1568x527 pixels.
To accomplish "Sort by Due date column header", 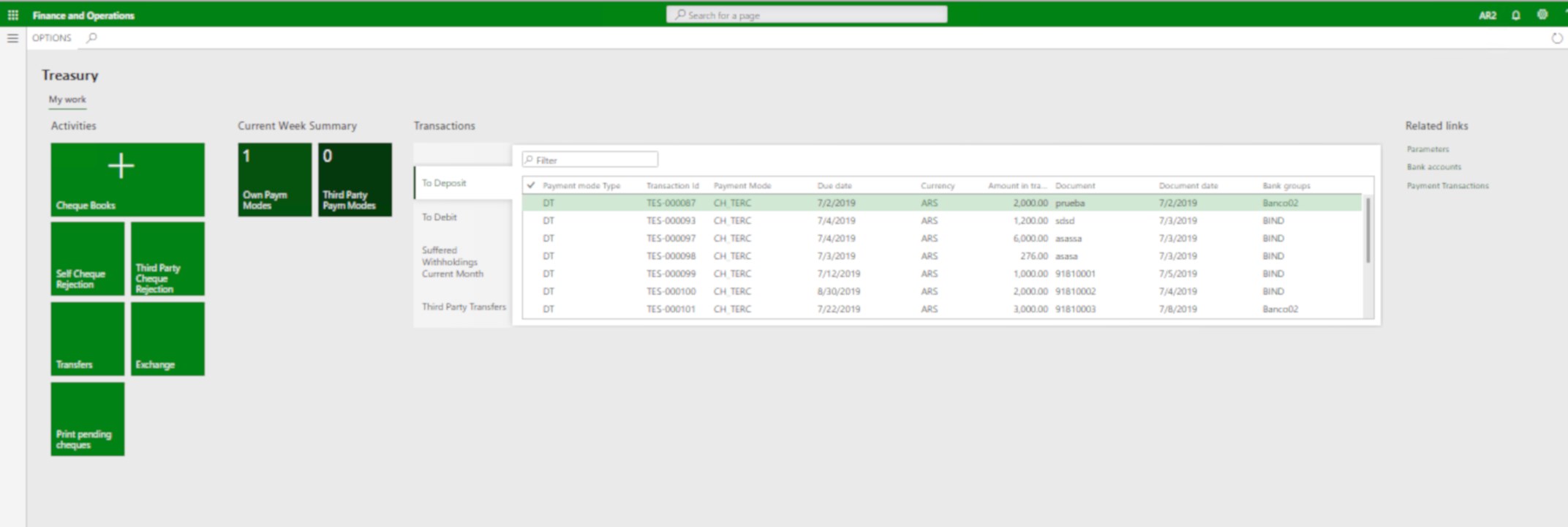I will point(834,186).
